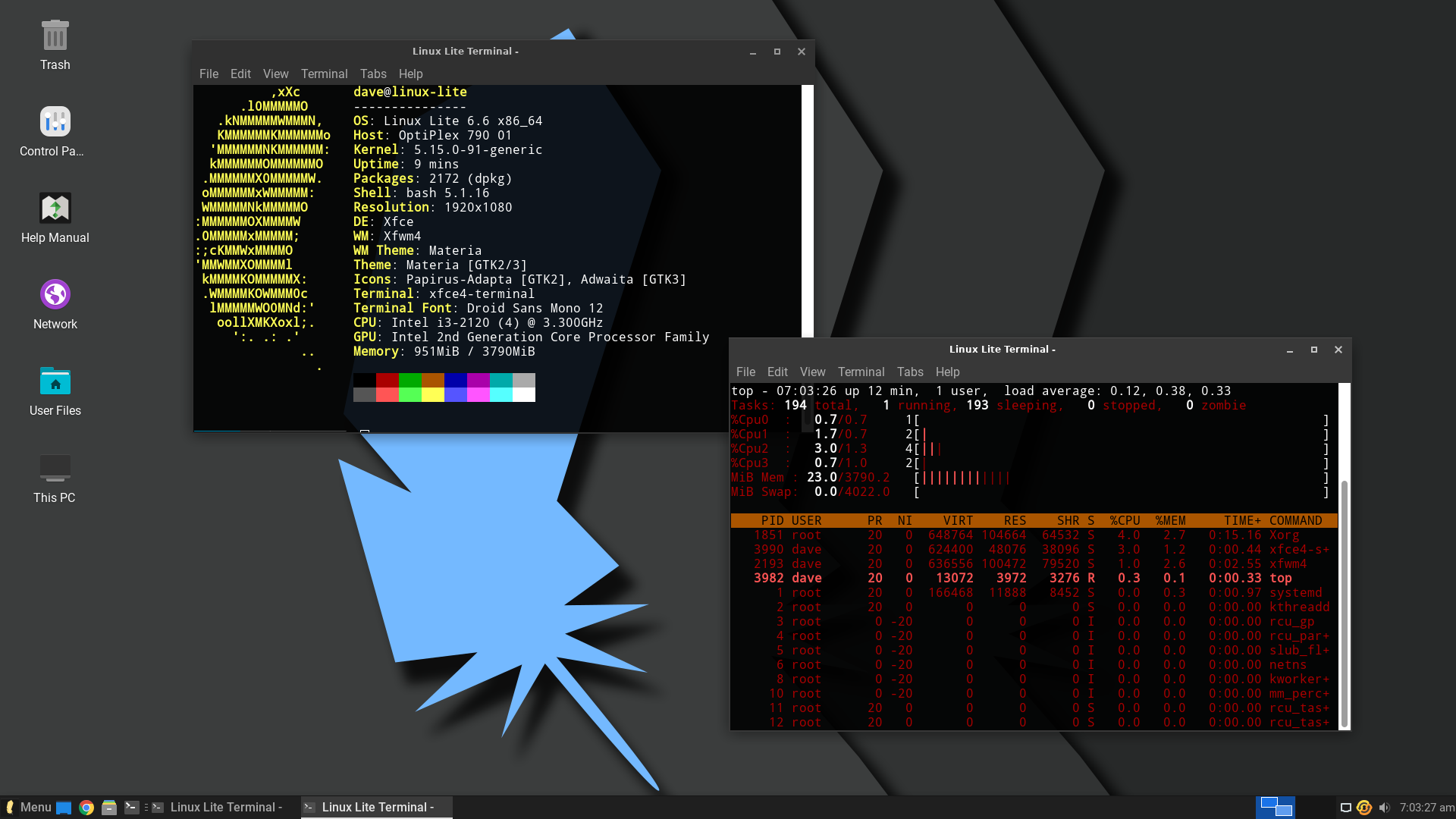Image resolution: width=1456 pixels, height=819 pixels.
Task: Open the File menu in top terminal
Action: click(x=209, y=73)
